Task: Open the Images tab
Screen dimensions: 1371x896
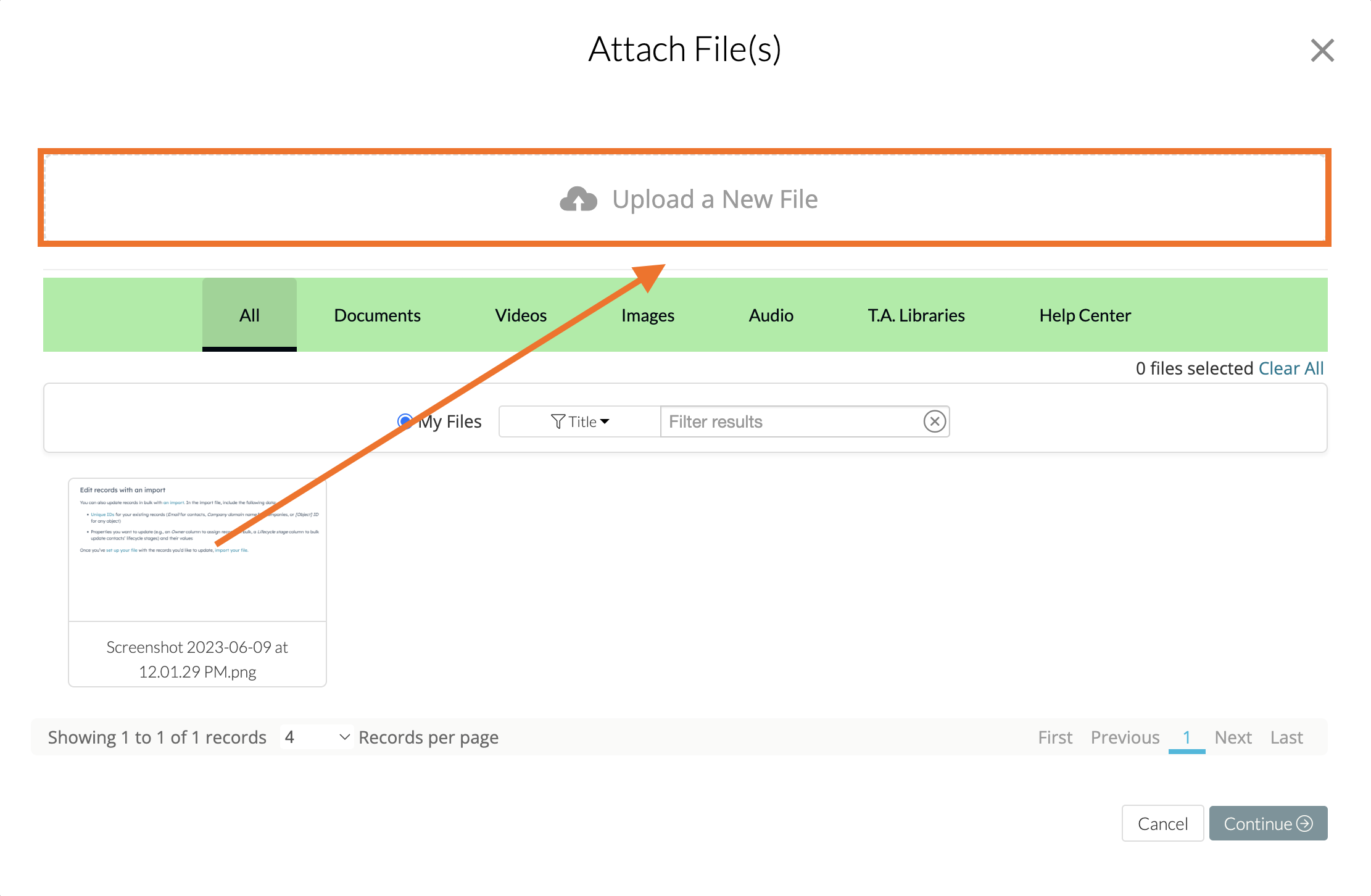Action: tap(647, 315)
